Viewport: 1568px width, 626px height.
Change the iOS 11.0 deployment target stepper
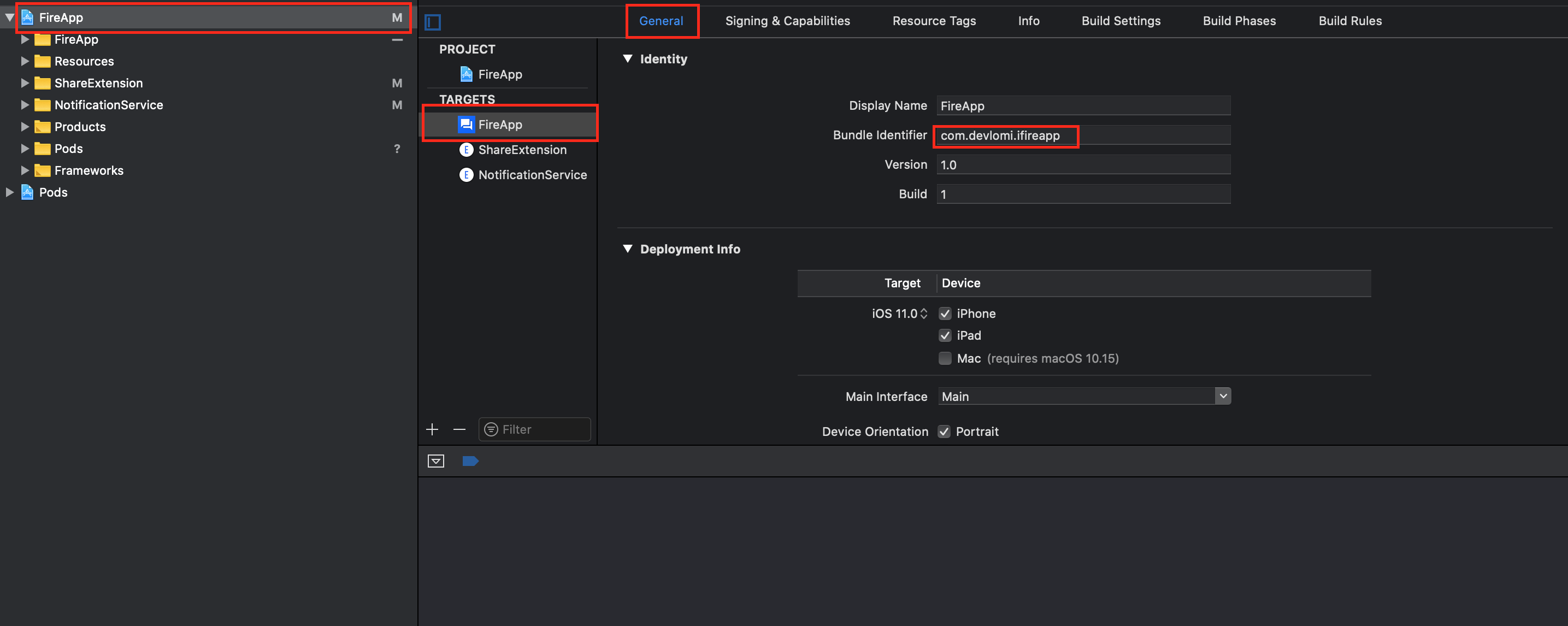point(923,314)
